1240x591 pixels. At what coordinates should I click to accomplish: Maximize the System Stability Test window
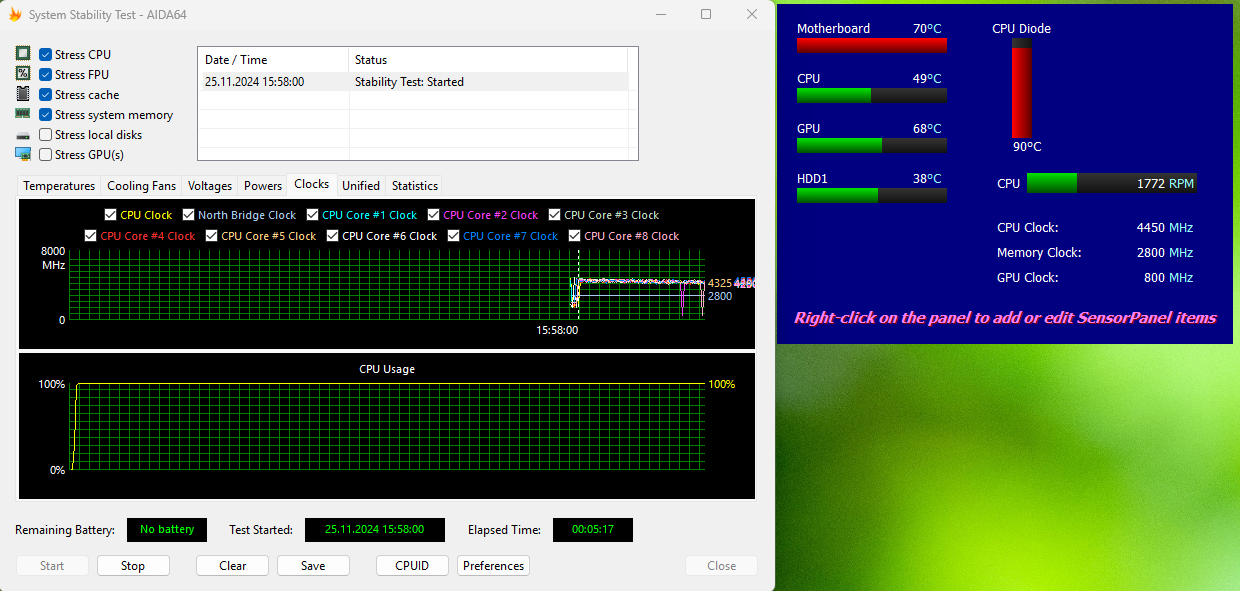[x=706, y=14]
